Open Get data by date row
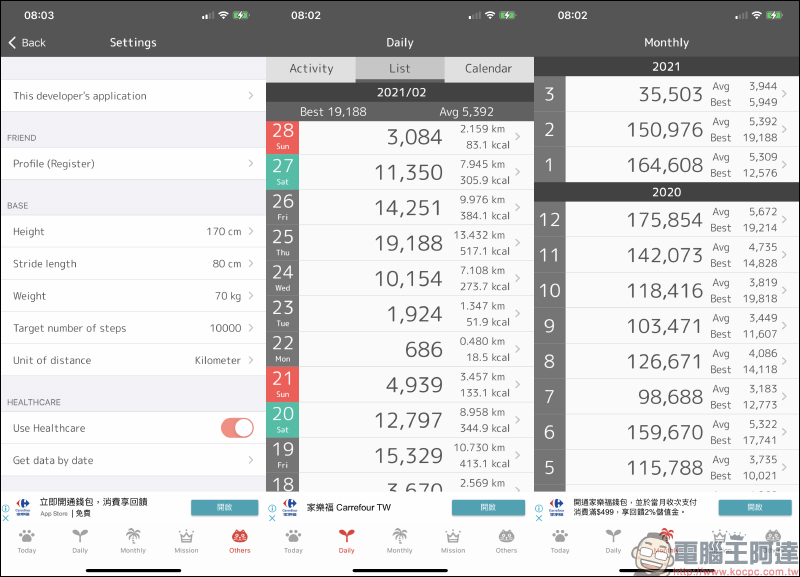Screen dimensions: 800x577 133,460
